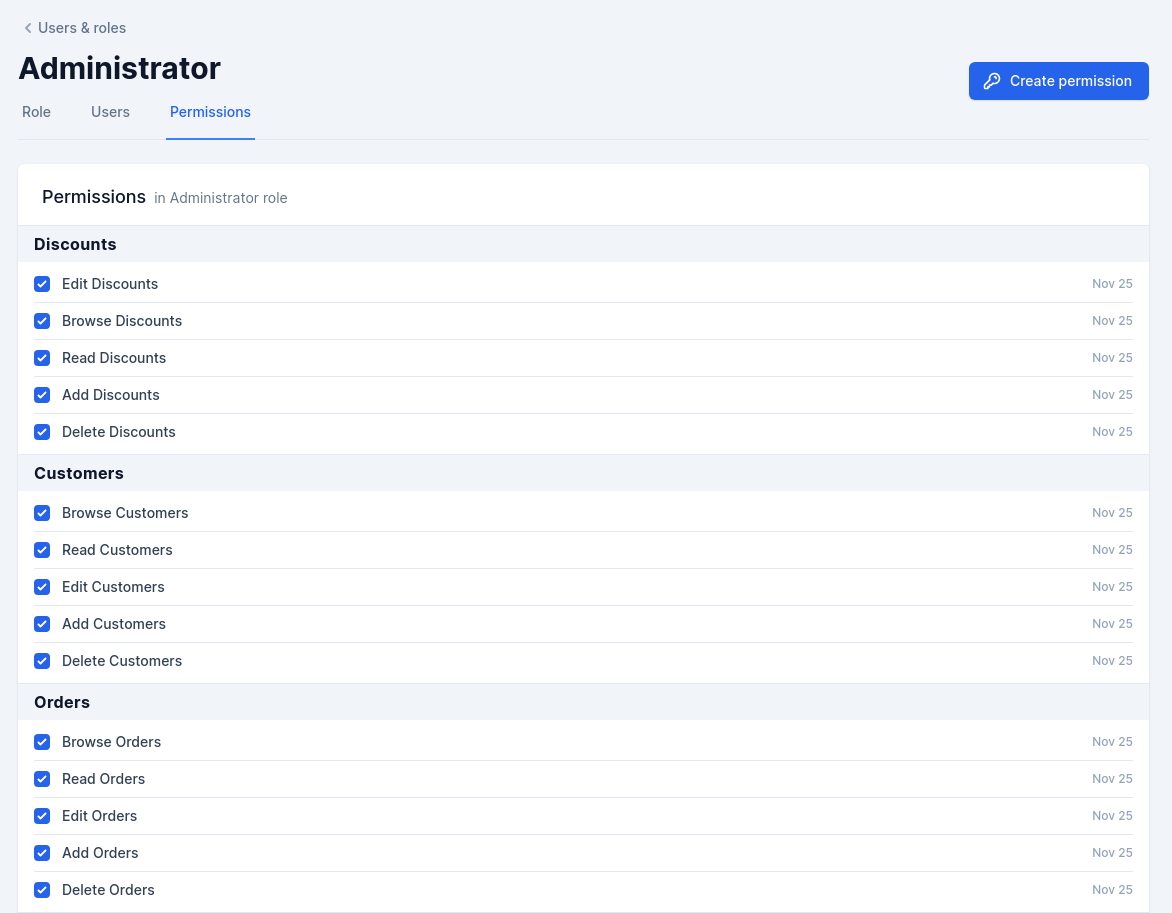The width and height of the screenshot is (1172, 913).
Task: Toggle the Read Discounts checkbox
Action: (42, 358)
